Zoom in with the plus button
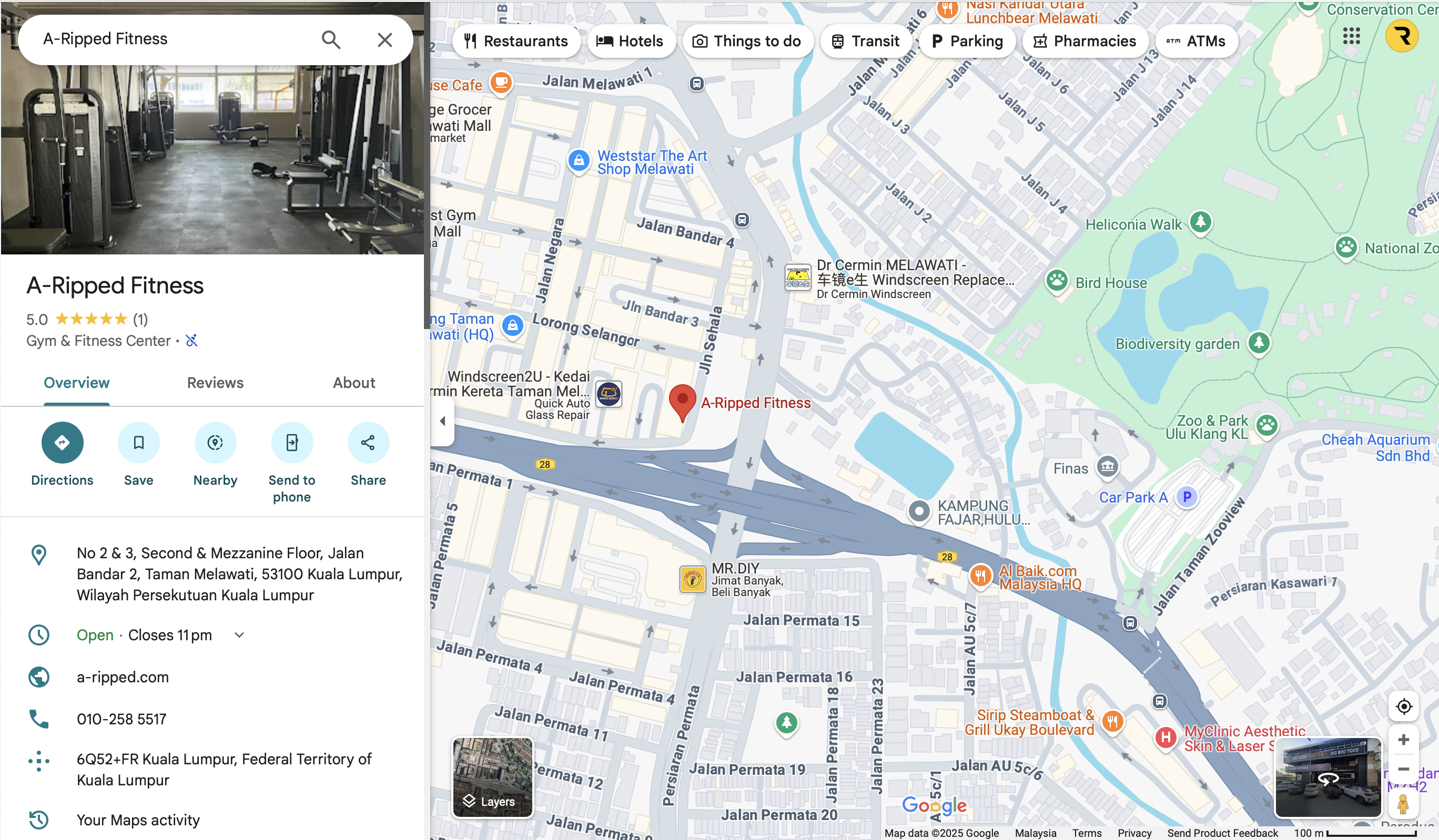Viewport: 1439px width, 840px height. [x=1404, y=740]
